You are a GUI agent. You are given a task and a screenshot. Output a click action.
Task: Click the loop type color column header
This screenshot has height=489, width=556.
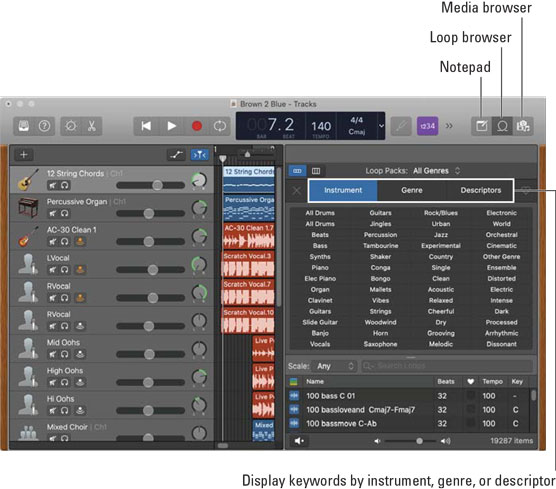tap(294, 382)
